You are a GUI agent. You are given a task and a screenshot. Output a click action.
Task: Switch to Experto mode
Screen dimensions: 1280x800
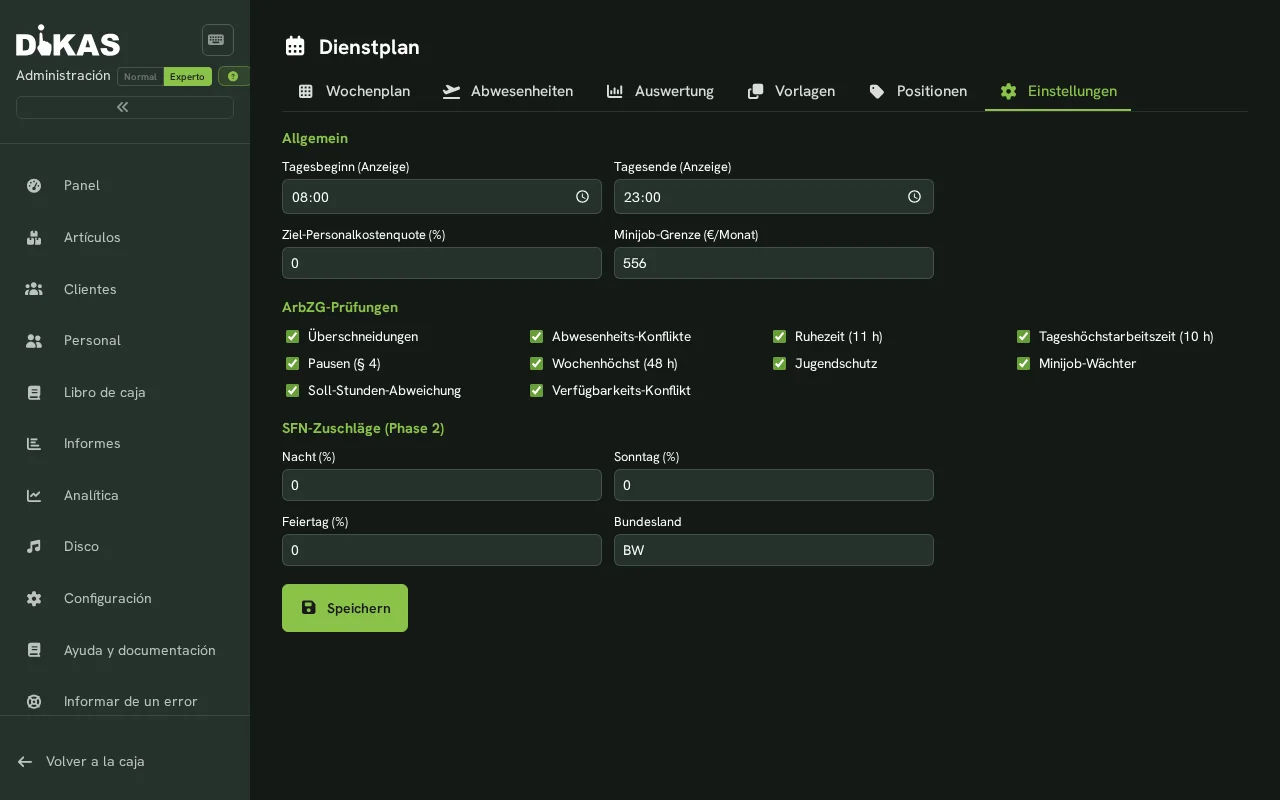[187, 76]
